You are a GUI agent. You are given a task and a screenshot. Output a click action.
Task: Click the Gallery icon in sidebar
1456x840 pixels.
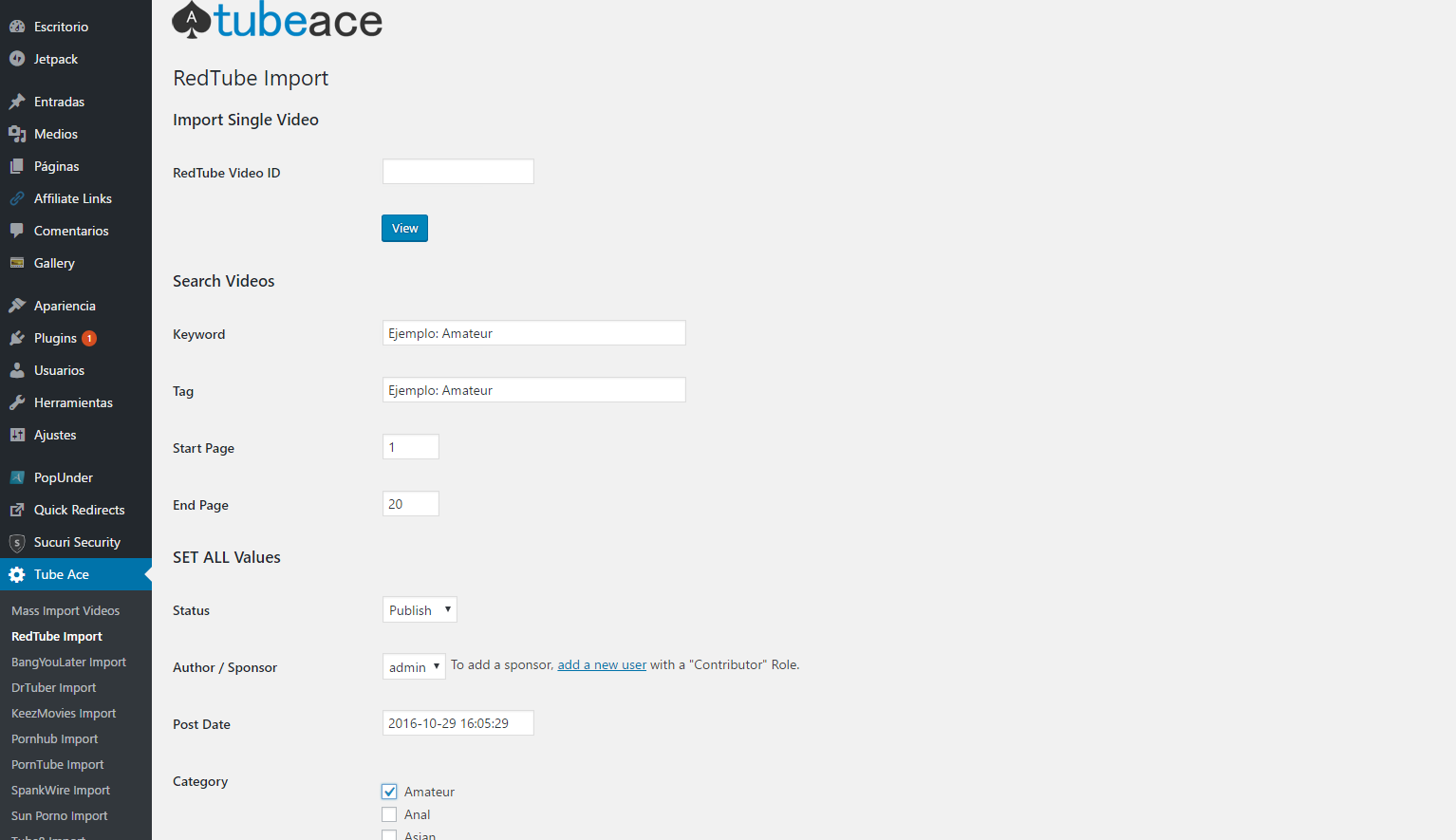pyautogui.click(x=17, y=263)
